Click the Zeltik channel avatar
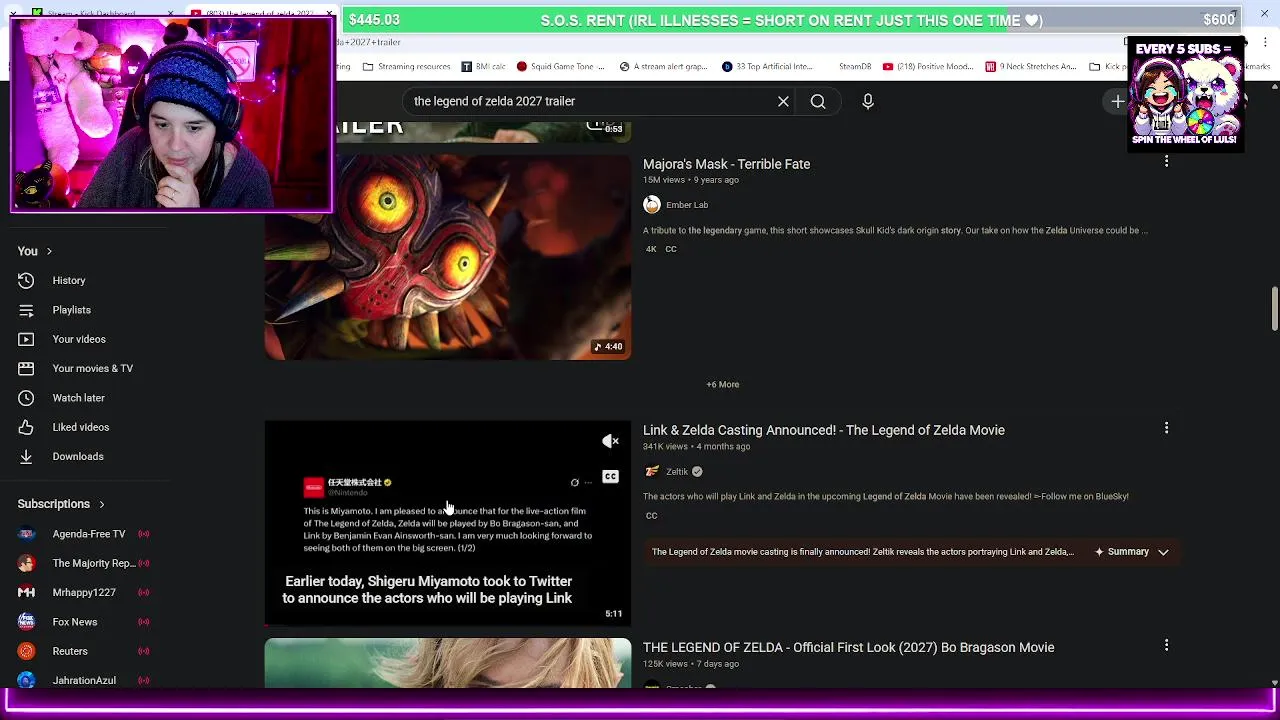This screenshot has width=1280, height=720. [652, 472]
